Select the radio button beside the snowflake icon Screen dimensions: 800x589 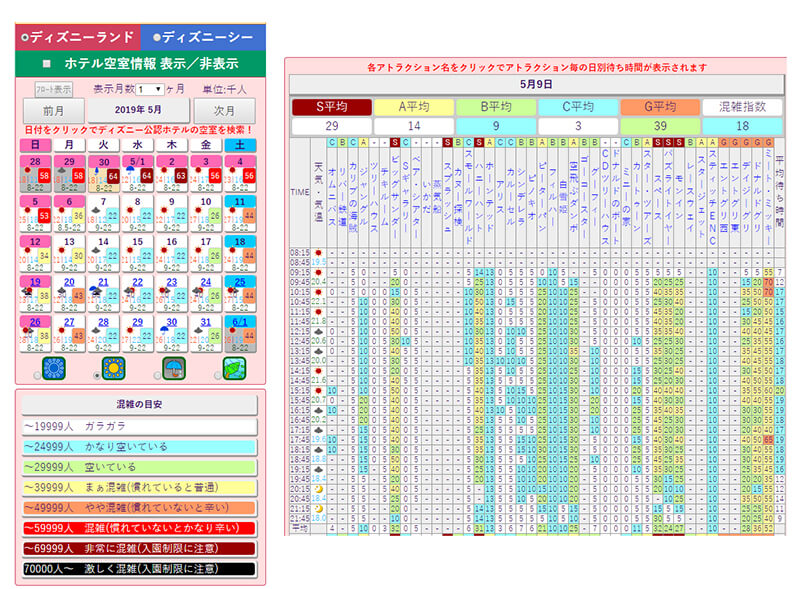(37, 376)
